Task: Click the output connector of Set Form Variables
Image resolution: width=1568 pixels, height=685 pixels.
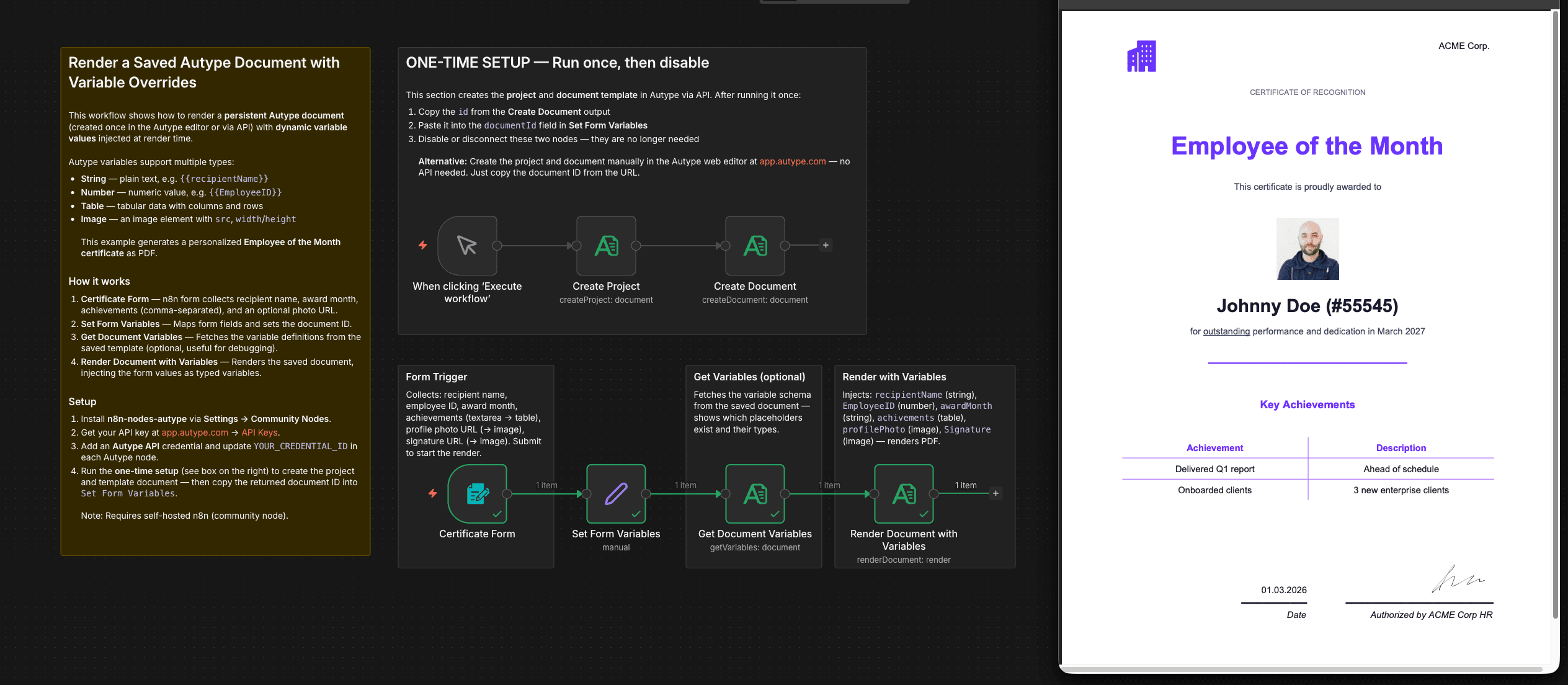Action: tap(647, 495)
